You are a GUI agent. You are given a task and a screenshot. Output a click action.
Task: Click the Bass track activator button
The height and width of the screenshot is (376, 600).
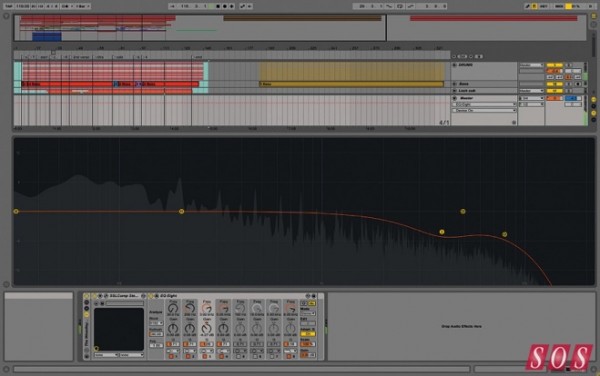pyautogui.click(x=554, y=84)
